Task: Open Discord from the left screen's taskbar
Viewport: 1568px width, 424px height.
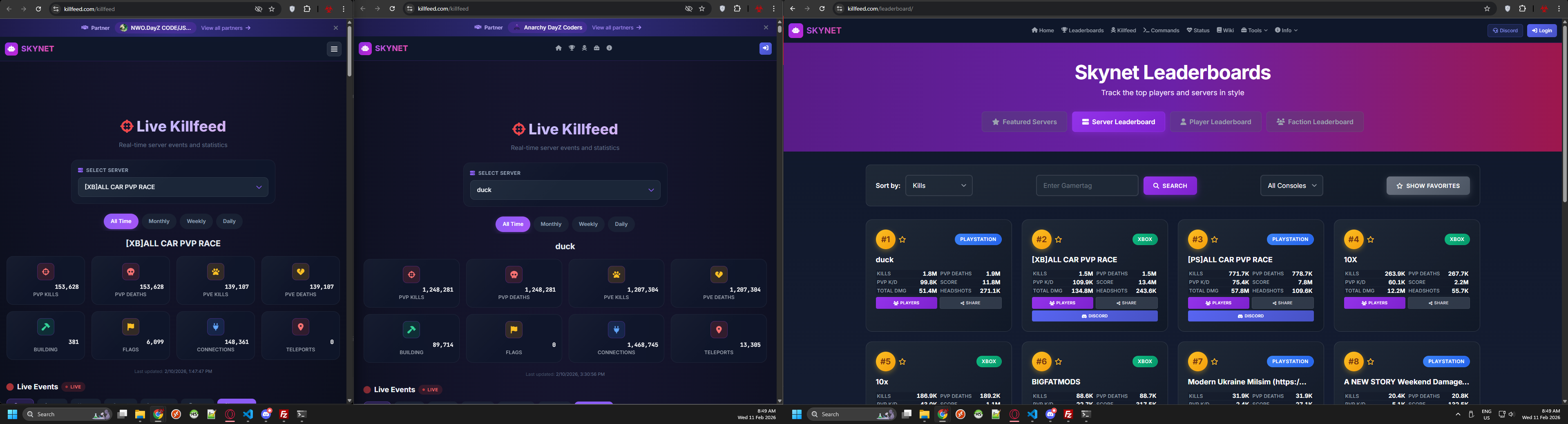Action: pyautogui.click(x=266, y=414)
